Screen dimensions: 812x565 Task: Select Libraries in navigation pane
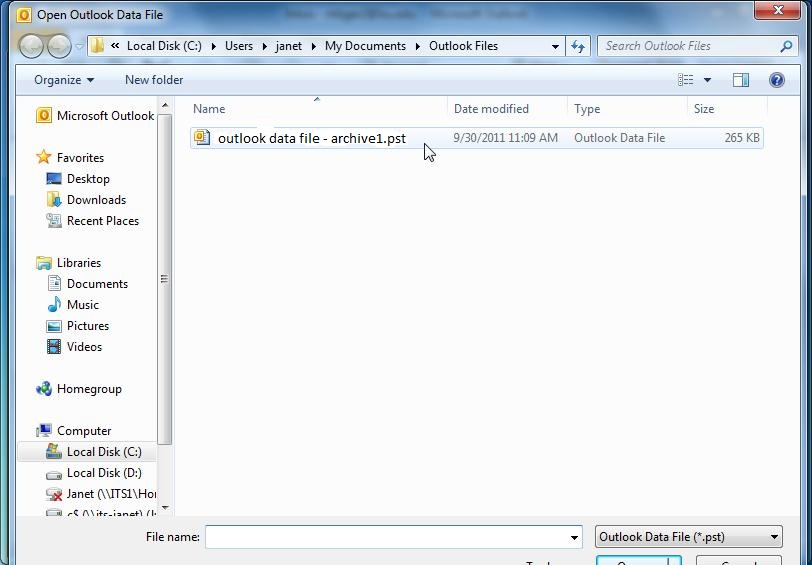click(x=79, y=263)
